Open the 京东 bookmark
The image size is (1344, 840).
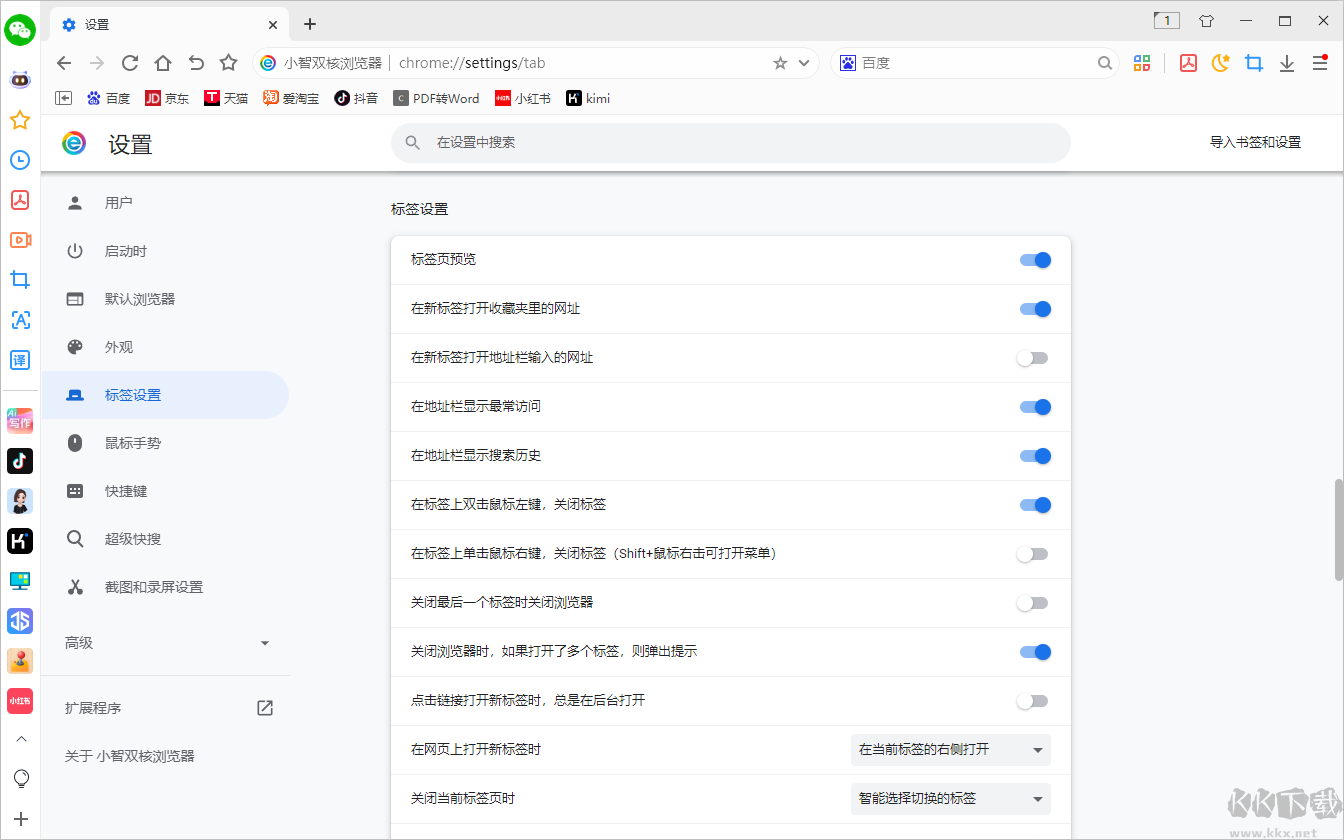point(167,98)
